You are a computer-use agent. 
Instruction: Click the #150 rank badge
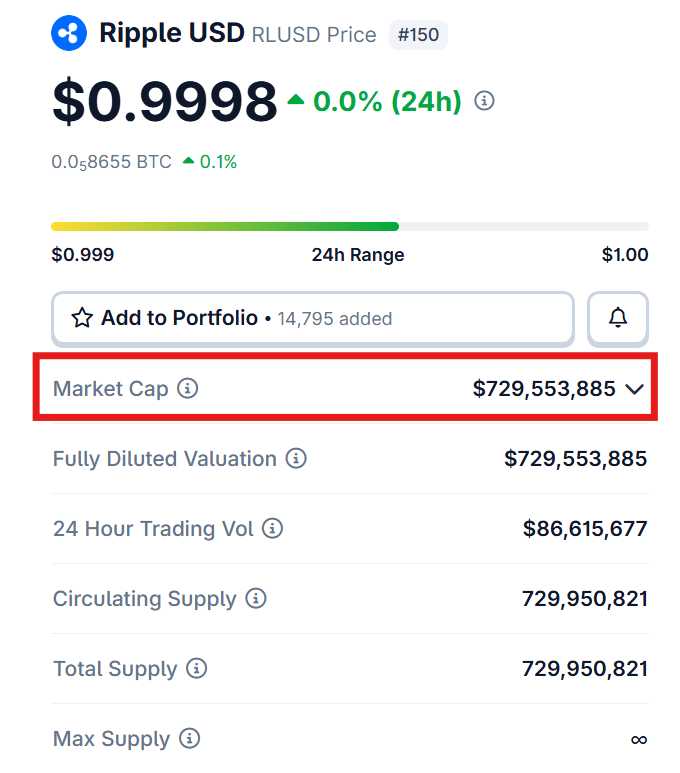418,35
